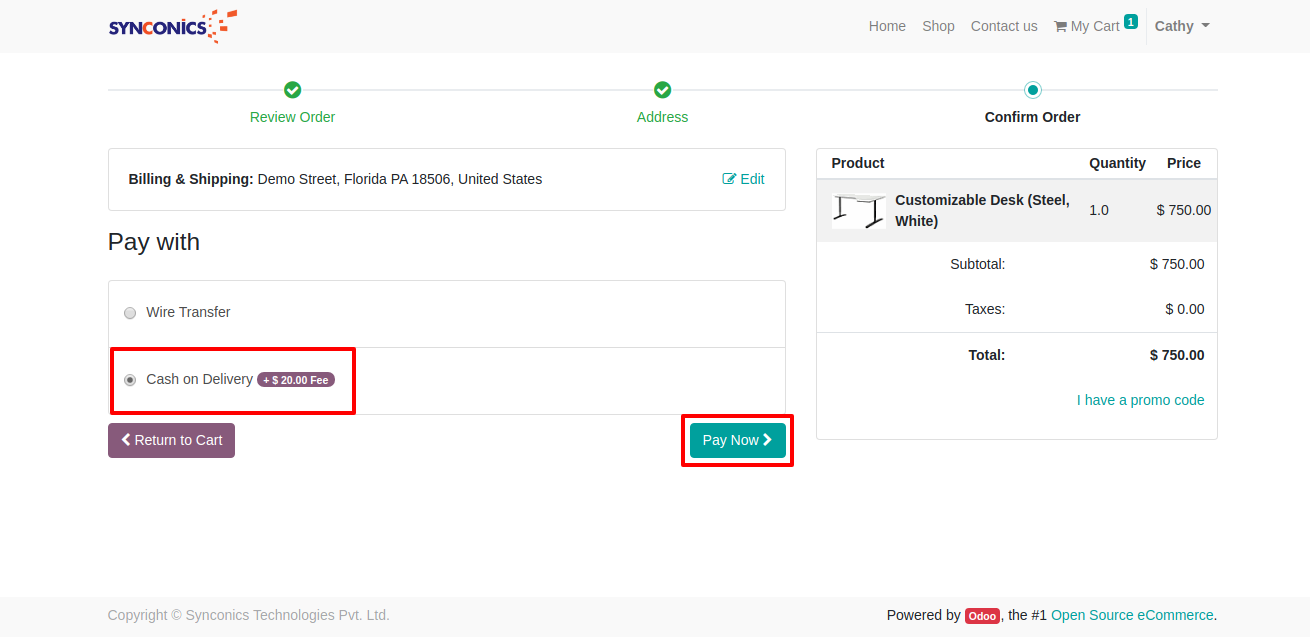This screenshot has height=637, width=1310.
Task: Open the Open Source eCommerce link
Action: (1131, 615)
